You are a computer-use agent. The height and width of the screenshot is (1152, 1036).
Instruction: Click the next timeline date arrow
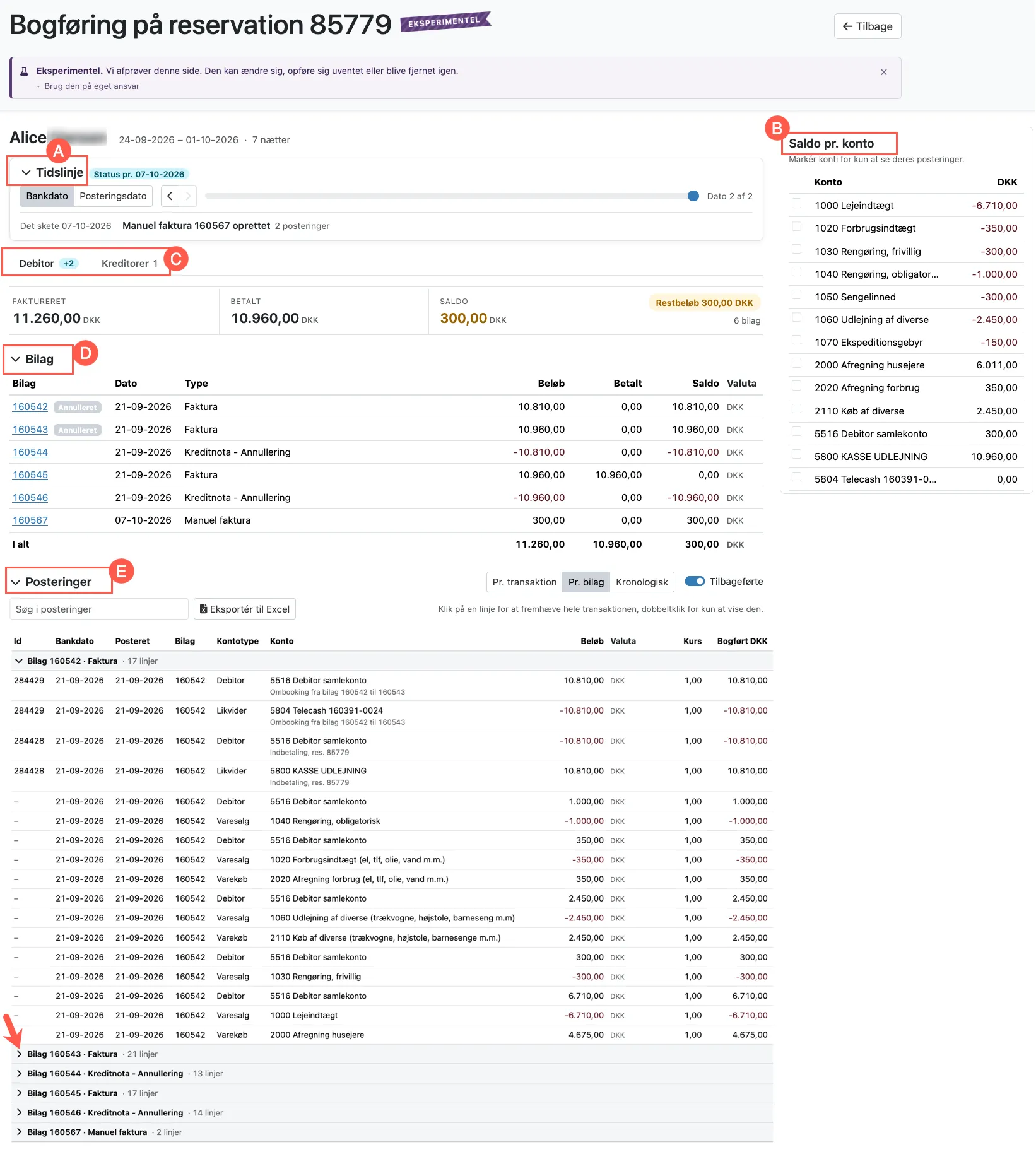[x=188, y=196]
